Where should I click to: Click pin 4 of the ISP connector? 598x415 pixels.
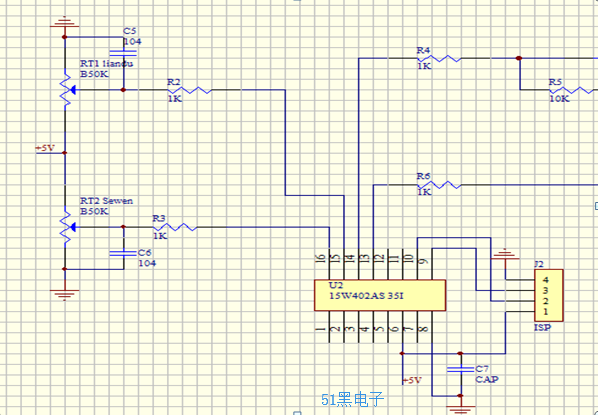click(x=546, y=280)
